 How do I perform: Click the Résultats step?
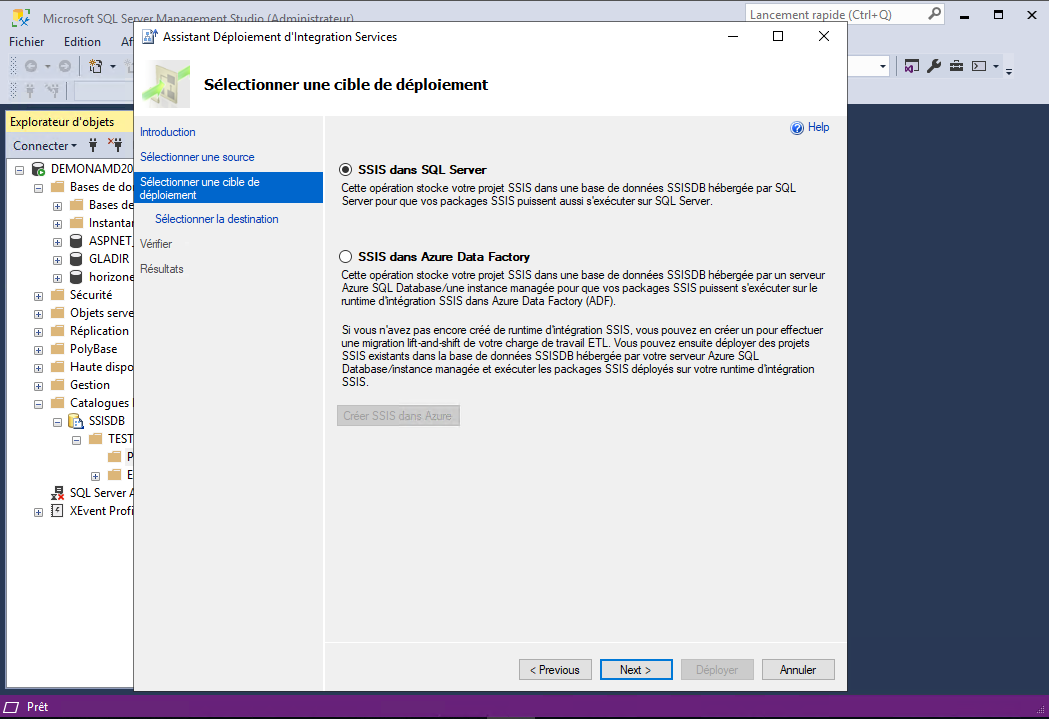[x=161, y=269]
